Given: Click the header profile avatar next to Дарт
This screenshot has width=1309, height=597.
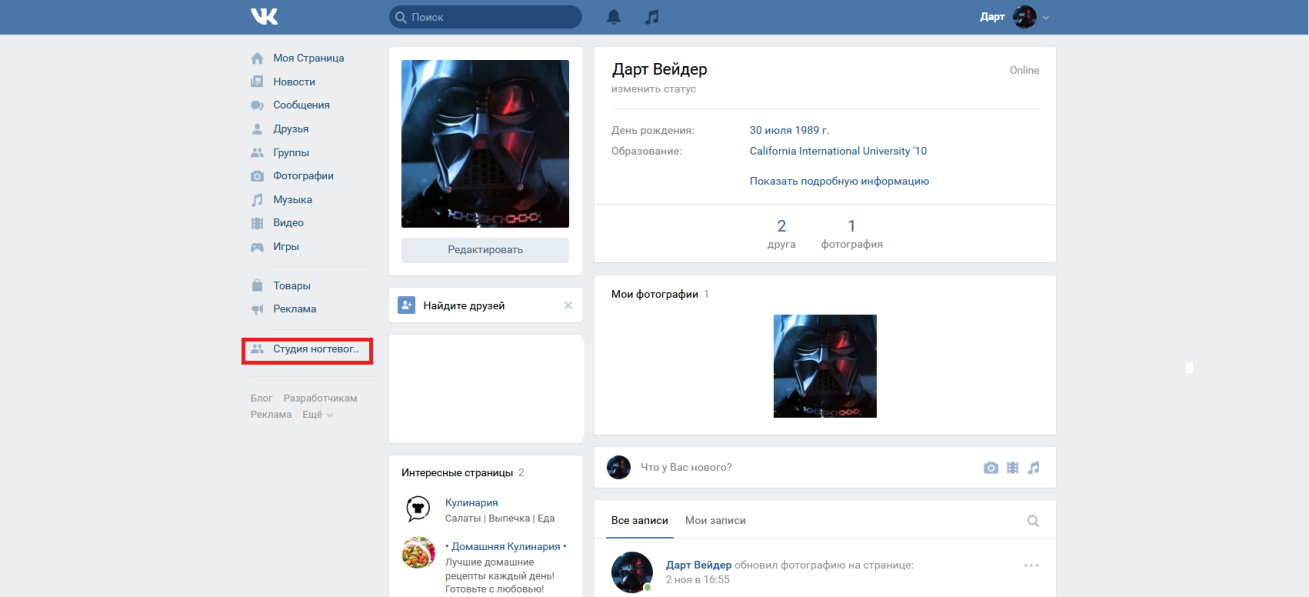Looking at the screenshot, I should [1025, 17].
